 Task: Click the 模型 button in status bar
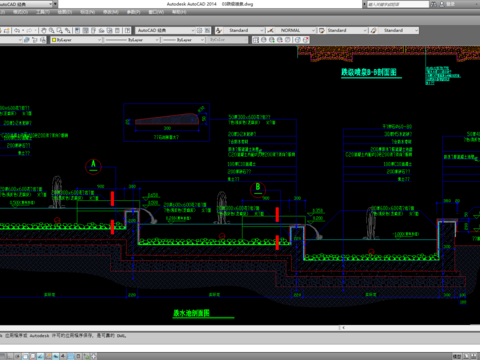tap(457, 356)
